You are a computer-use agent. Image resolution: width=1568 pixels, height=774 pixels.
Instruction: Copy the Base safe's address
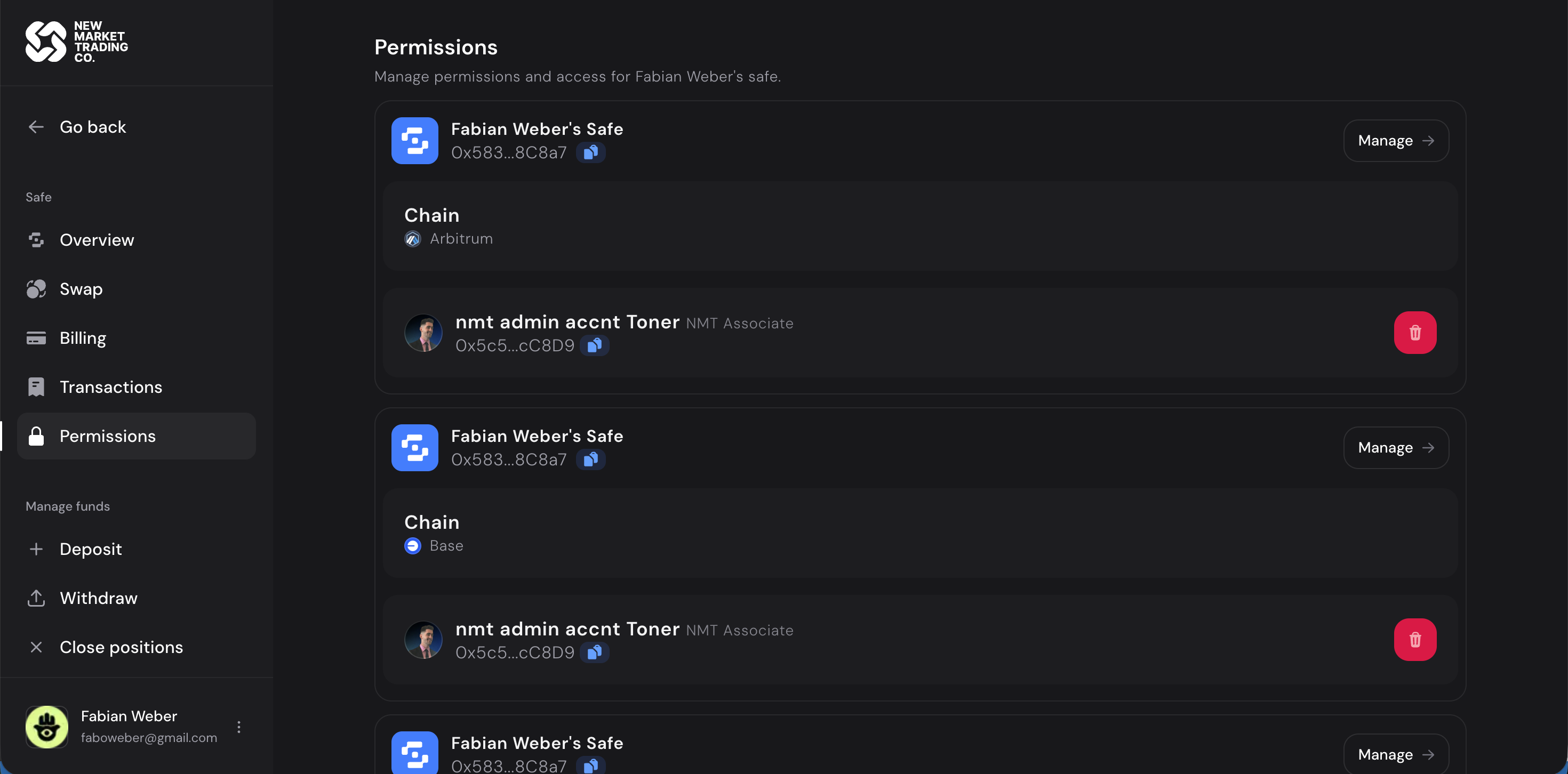[x=590, y=459]
